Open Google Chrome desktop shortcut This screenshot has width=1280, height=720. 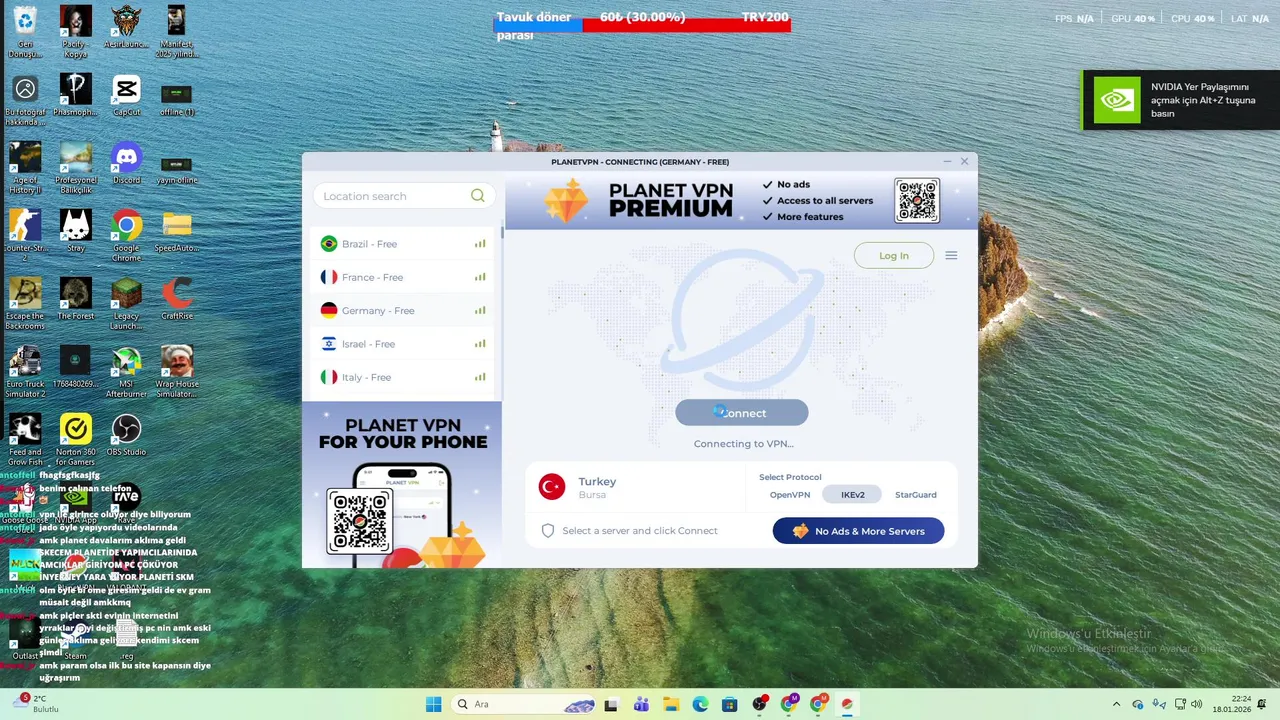(x=126, y=236)
